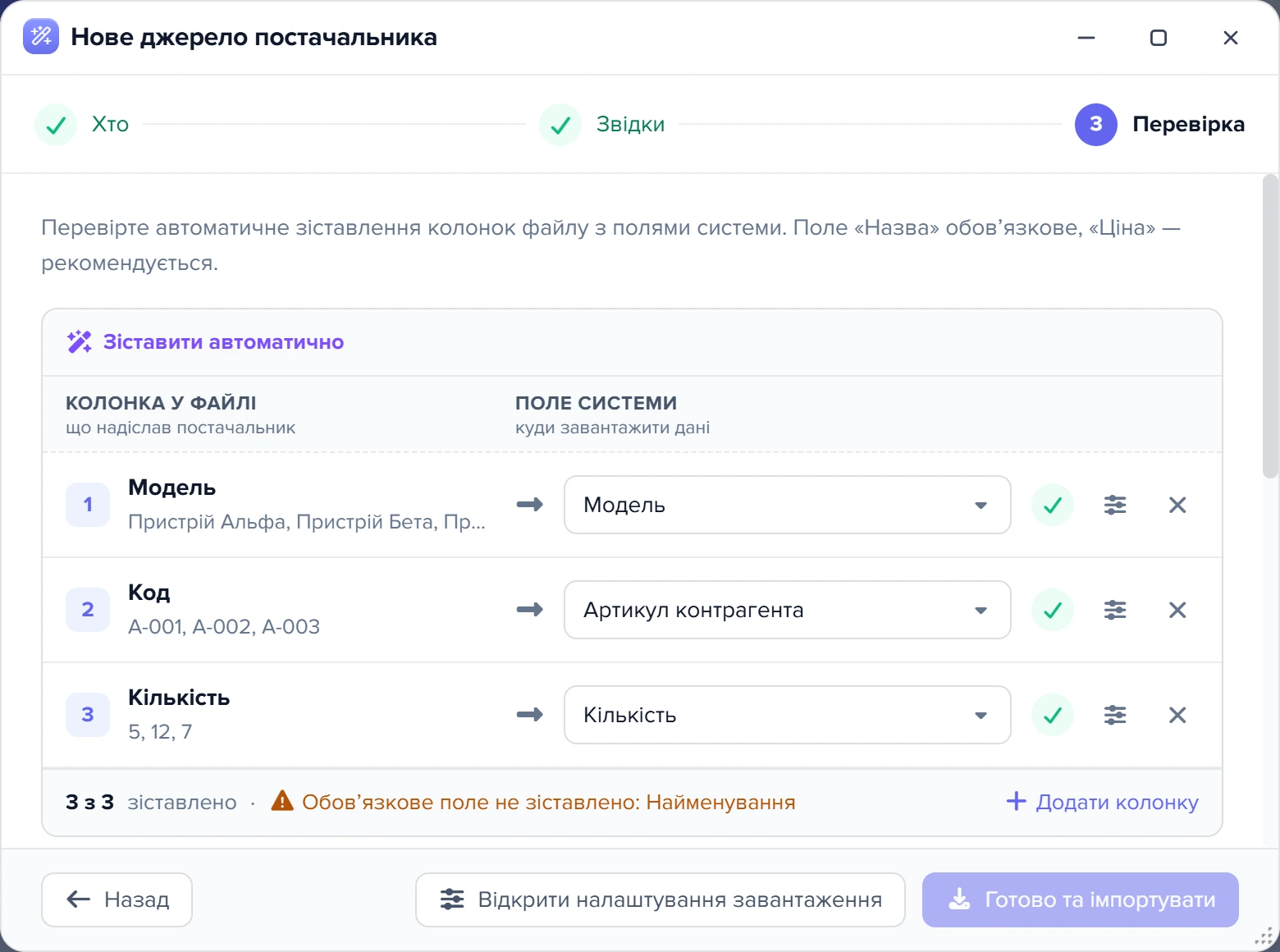Image resolution: width=1280 pixels, height=952 pixels.
Task: Click the warning triangle icon
Action: coord(282,801)
